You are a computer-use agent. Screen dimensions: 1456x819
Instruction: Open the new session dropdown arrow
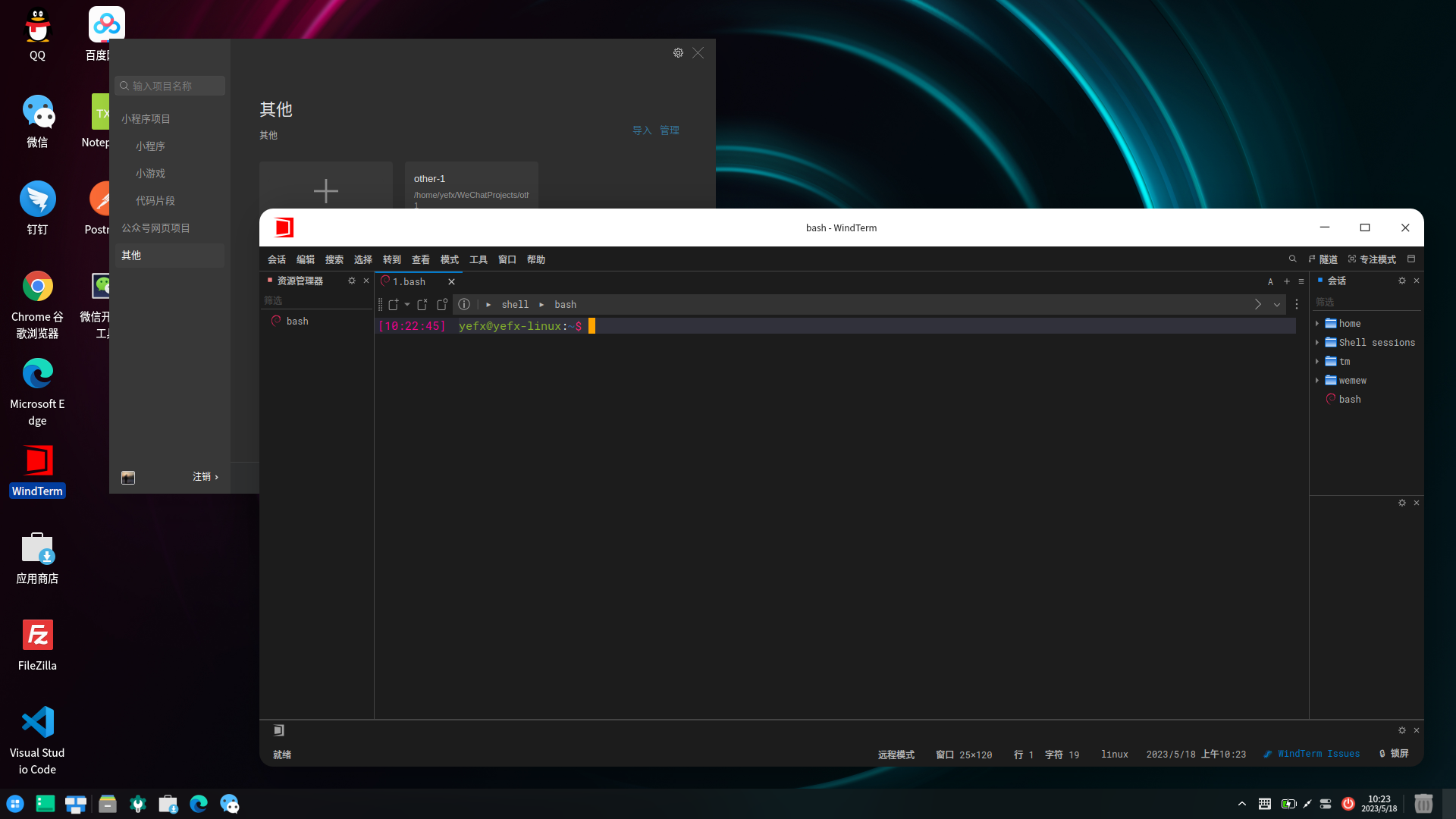[x=407, y=304]
